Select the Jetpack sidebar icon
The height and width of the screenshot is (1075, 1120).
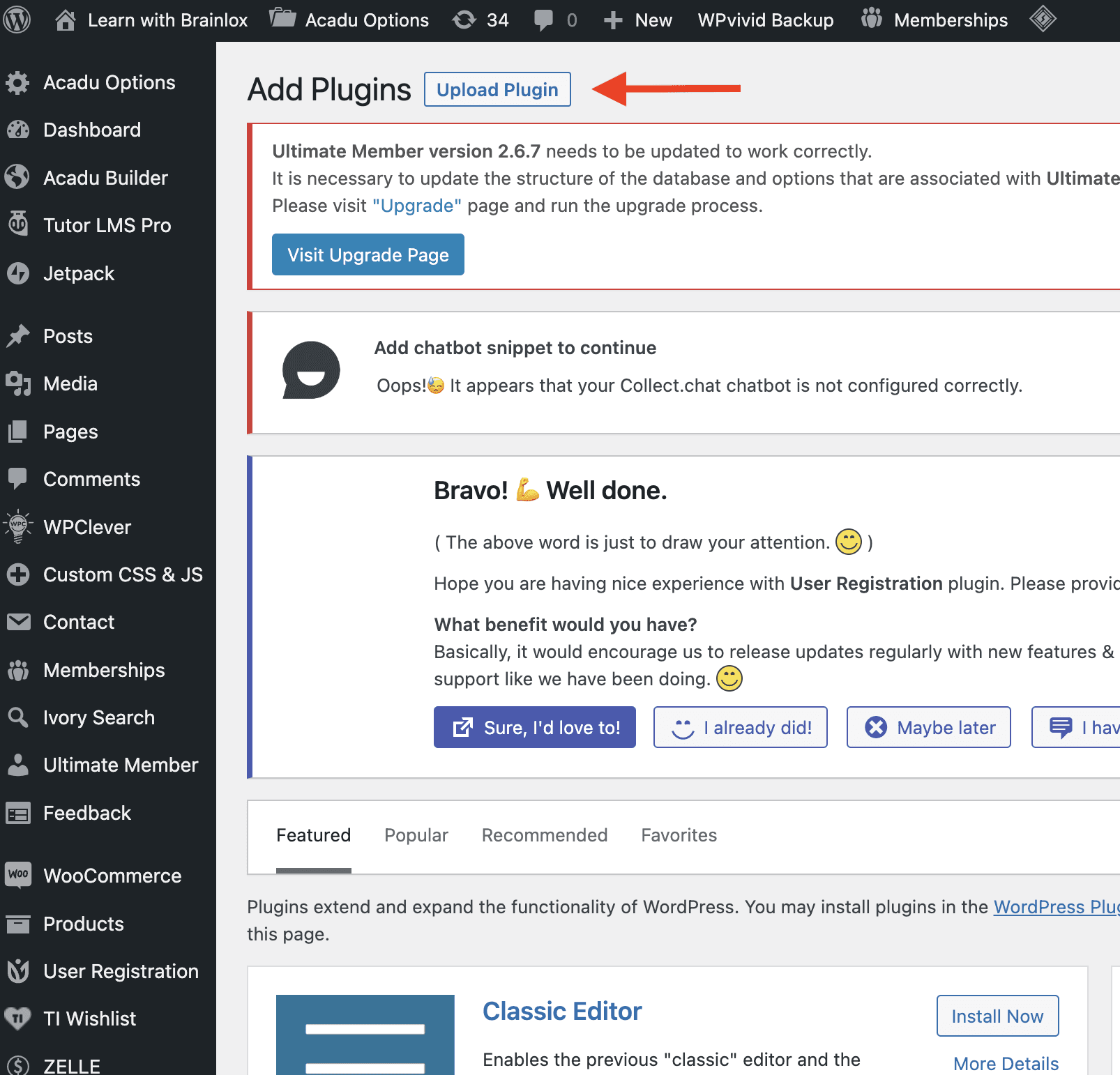coord(19,273)
